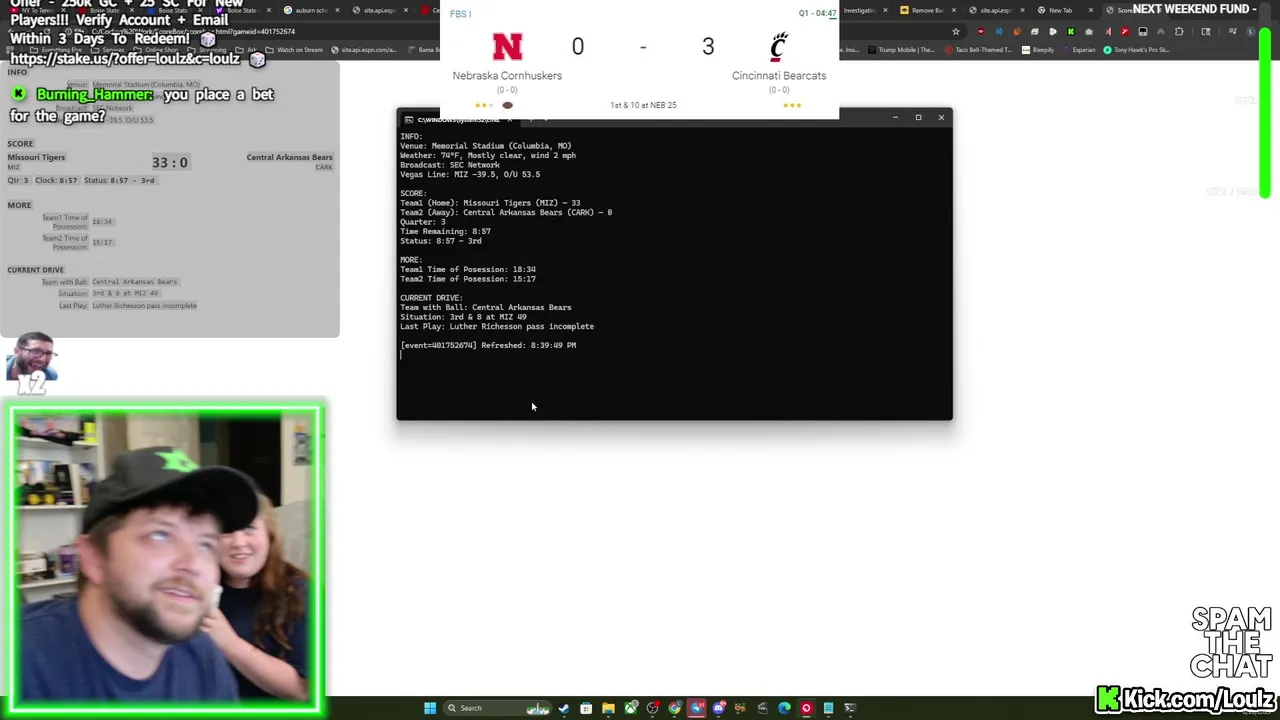Open the Windows Start menu

point(430,708)
